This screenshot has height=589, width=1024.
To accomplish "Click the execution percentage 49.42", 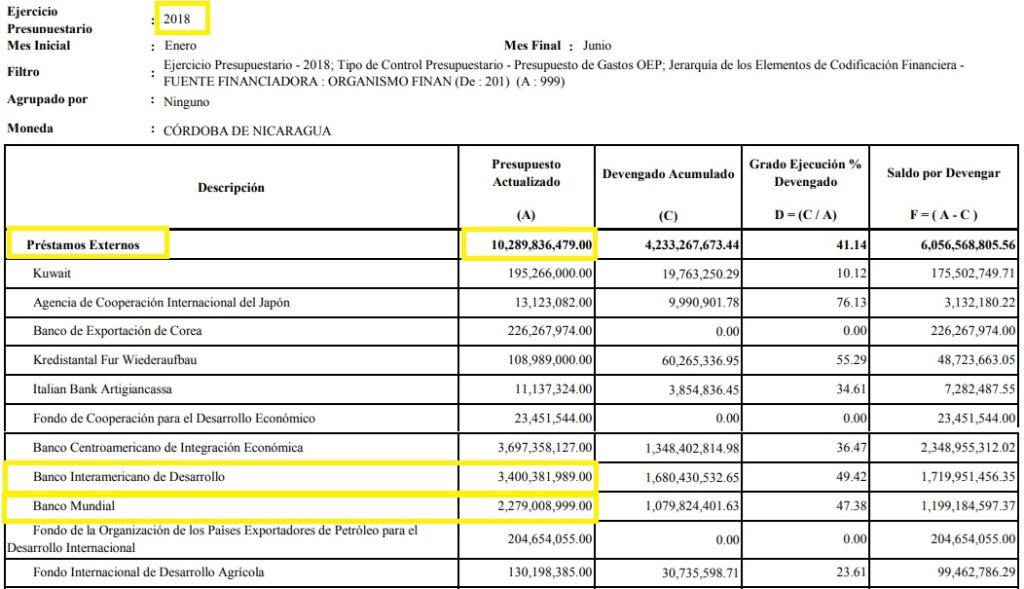I will click(x=852, y=477).
